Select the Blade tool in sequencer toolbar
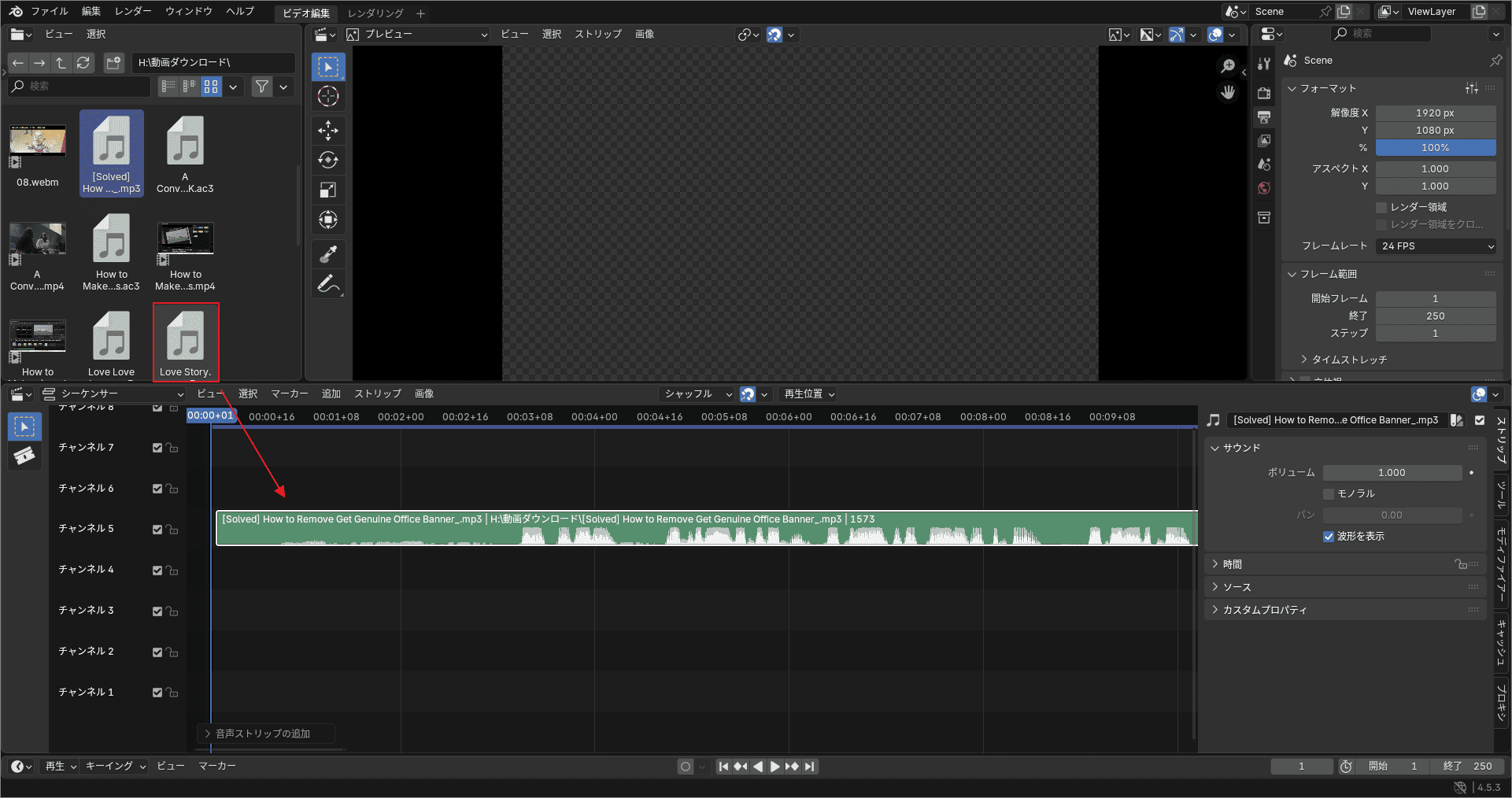The height and width of the screenshot is (798, 1512). click(x=24, y=456)
